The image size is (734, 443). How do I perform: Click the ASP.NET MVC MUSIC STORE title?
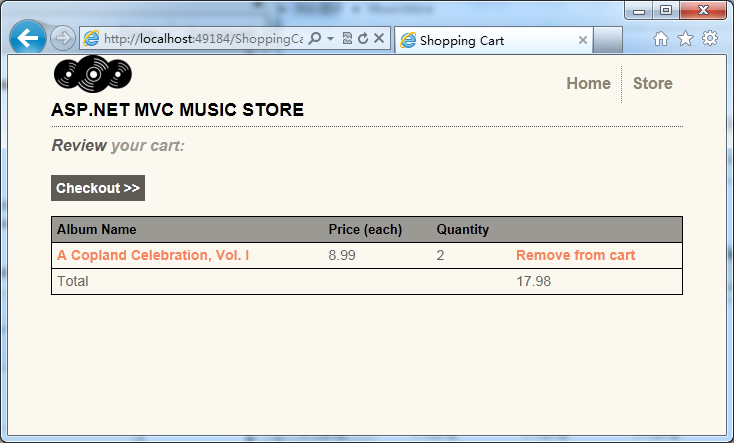point(177,110)
